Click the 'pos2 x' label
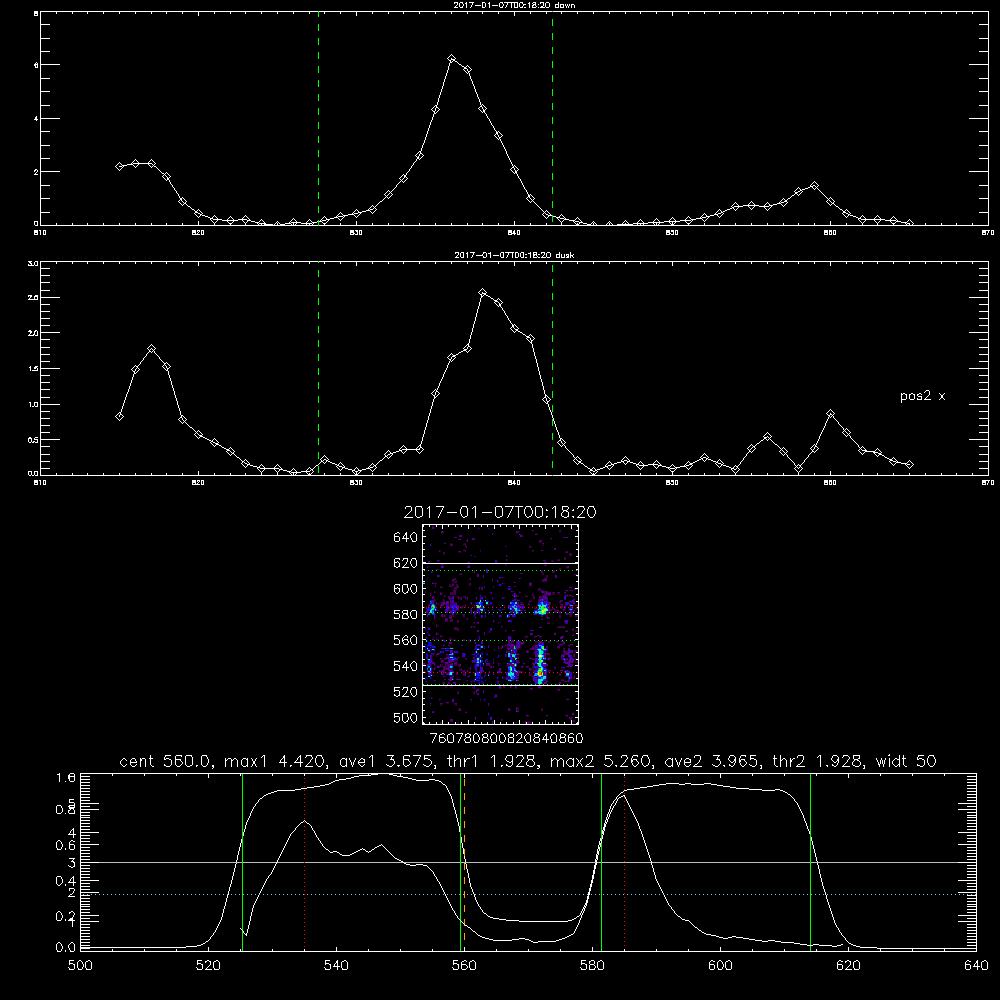The height and width of the screenshot is (1000, 1000). (922, 396)
